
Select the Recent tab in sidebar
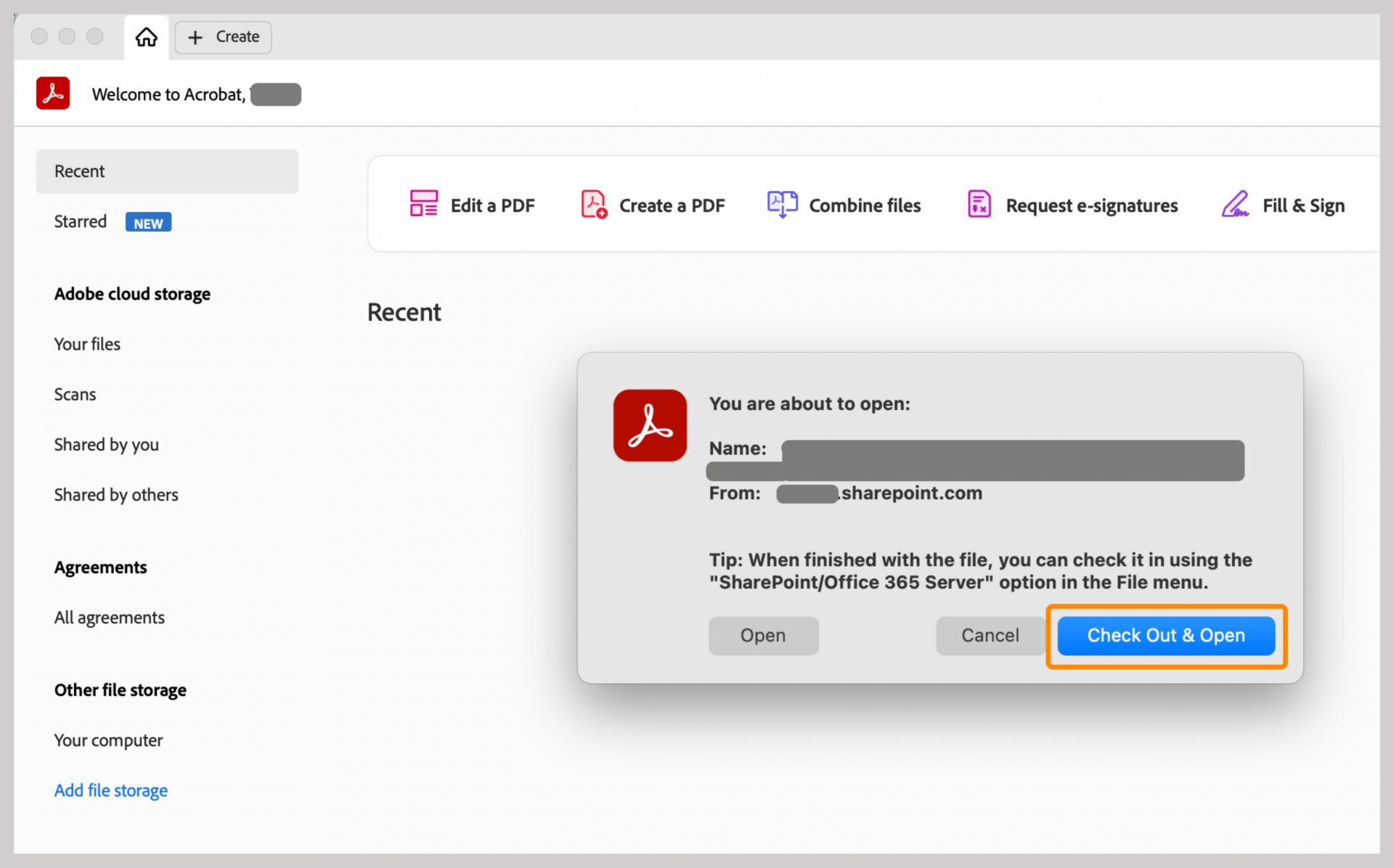[166, 170]
